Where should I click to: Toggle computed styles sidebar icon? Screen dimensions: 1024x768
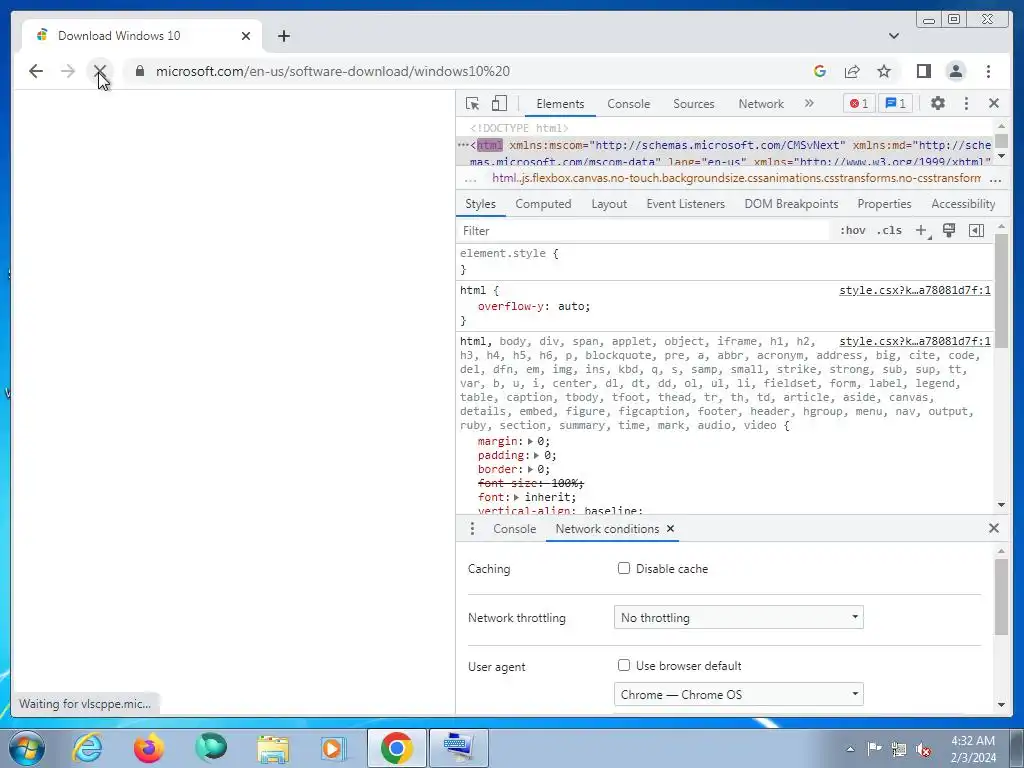976,231
